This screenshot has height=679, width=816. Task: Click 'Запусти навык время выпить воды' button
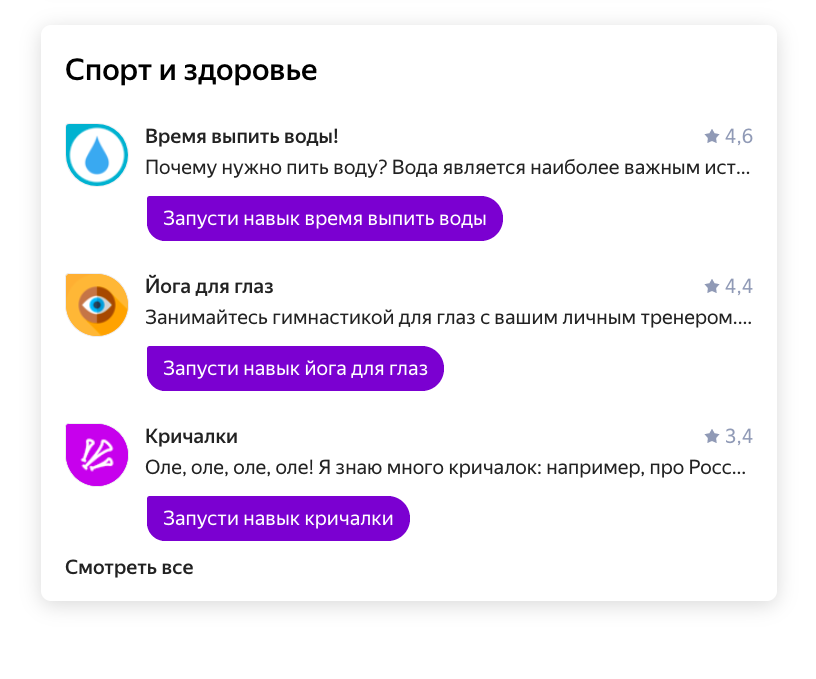click(325, 219)
